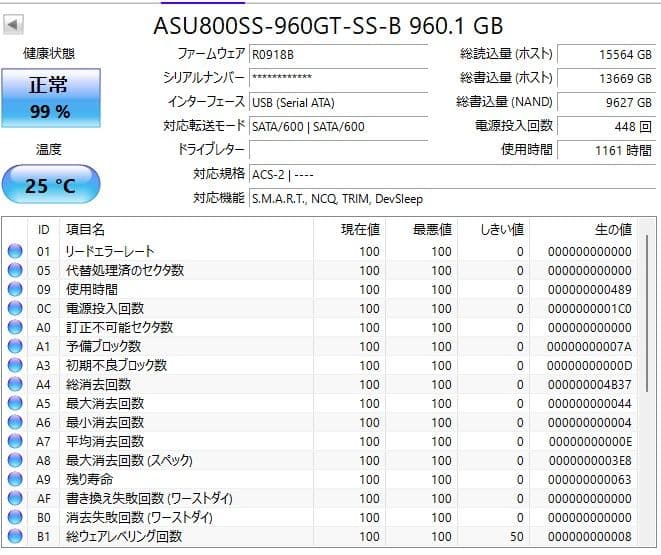661x555 pixels.
Task: Click raw value 0000000003E8
Action: 589,461
